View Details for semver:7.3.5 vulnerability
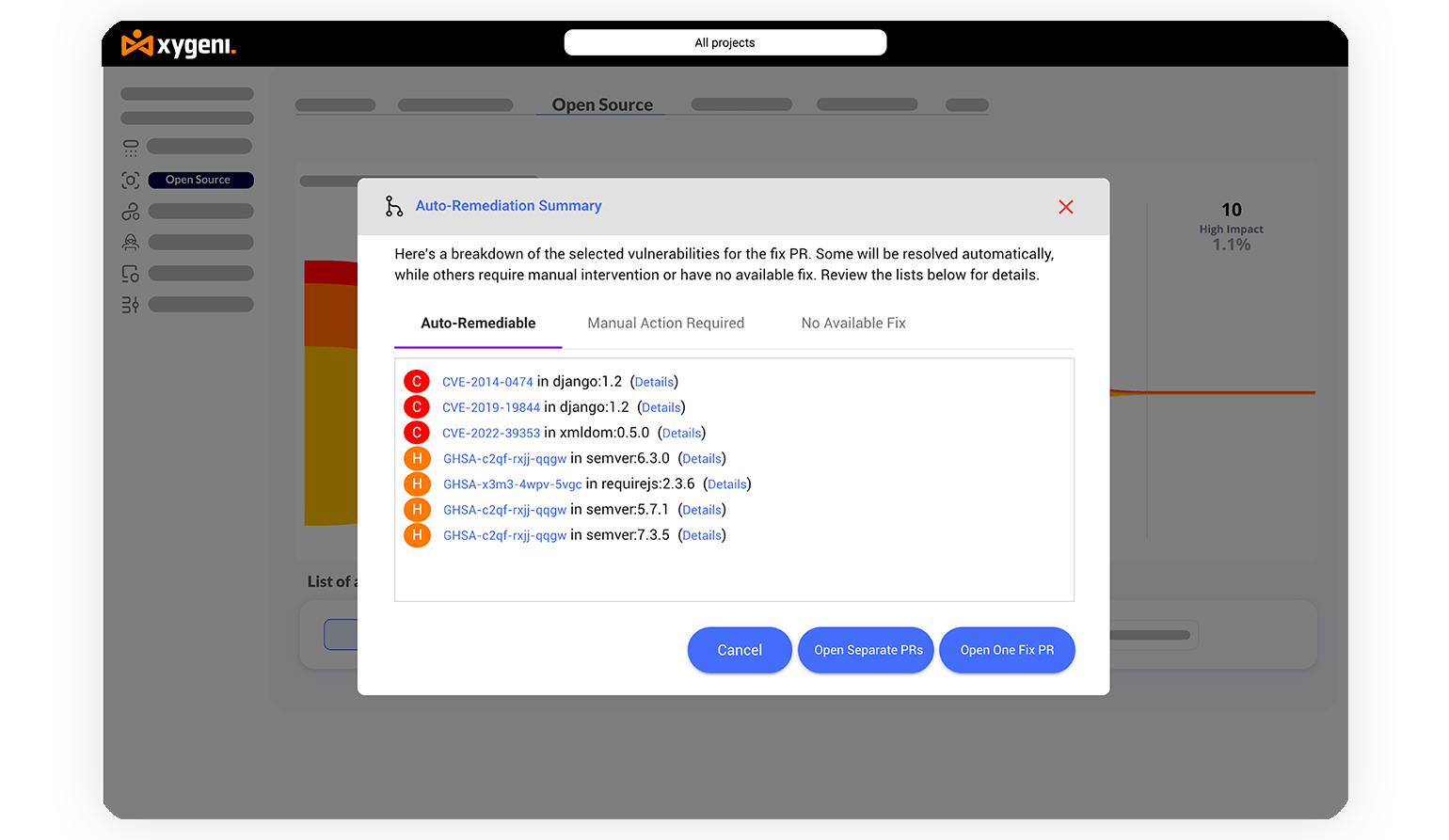 pos(702,534)
